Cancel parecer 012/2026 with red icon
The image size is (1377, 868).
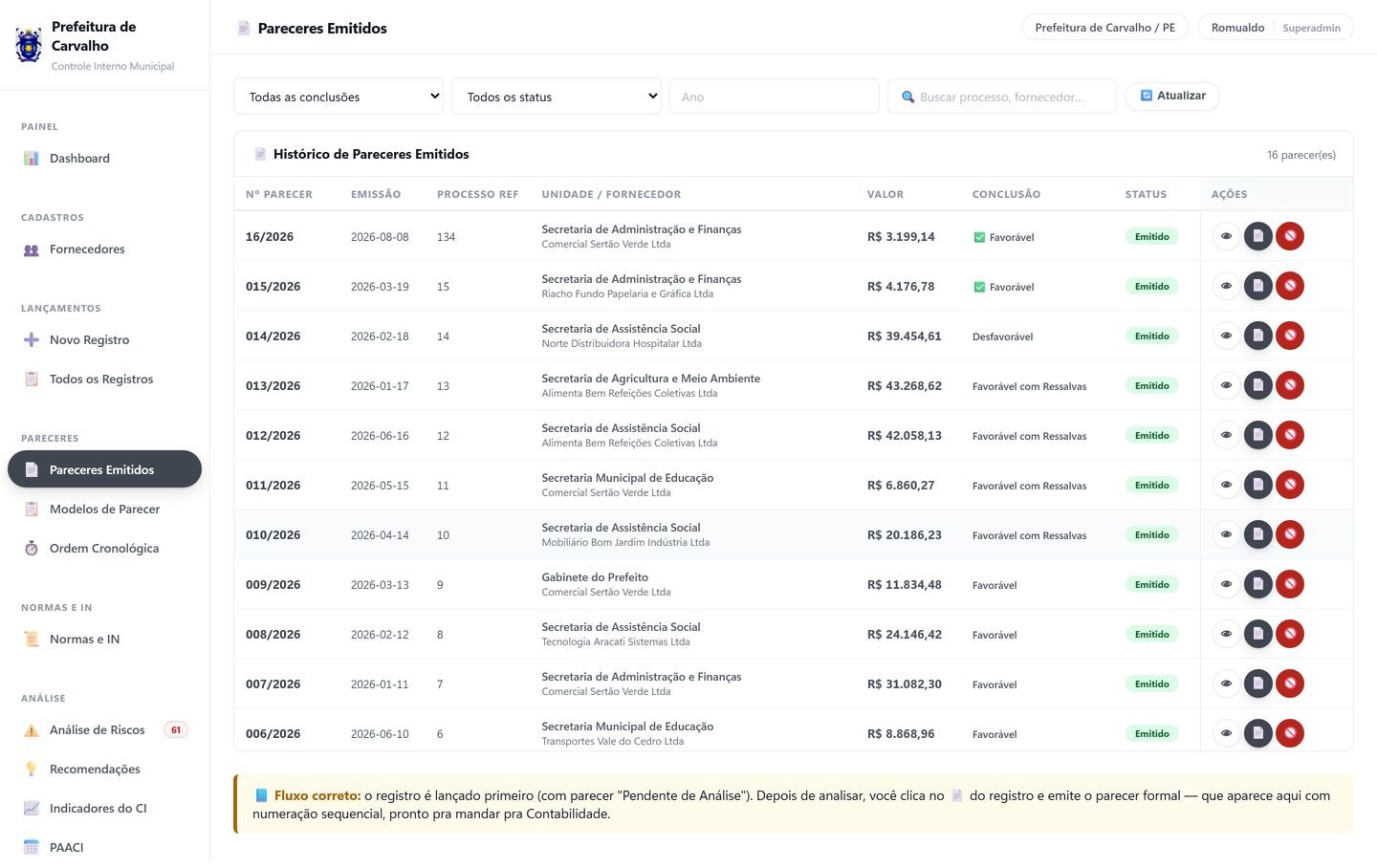click(1290, 435)
